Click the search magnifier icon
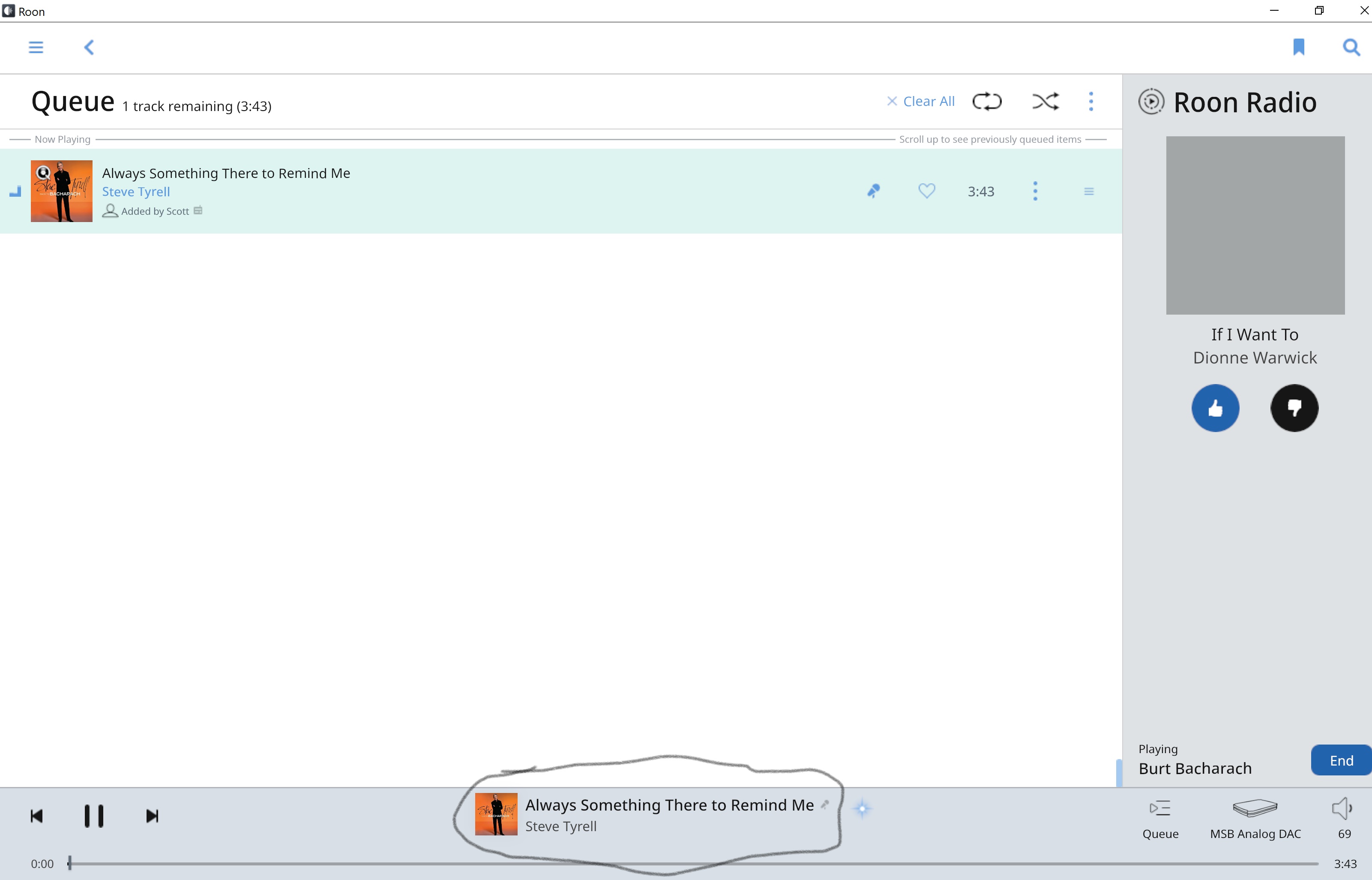The height and width of the screenshot is (880, 1372). tap(1351, 47)
